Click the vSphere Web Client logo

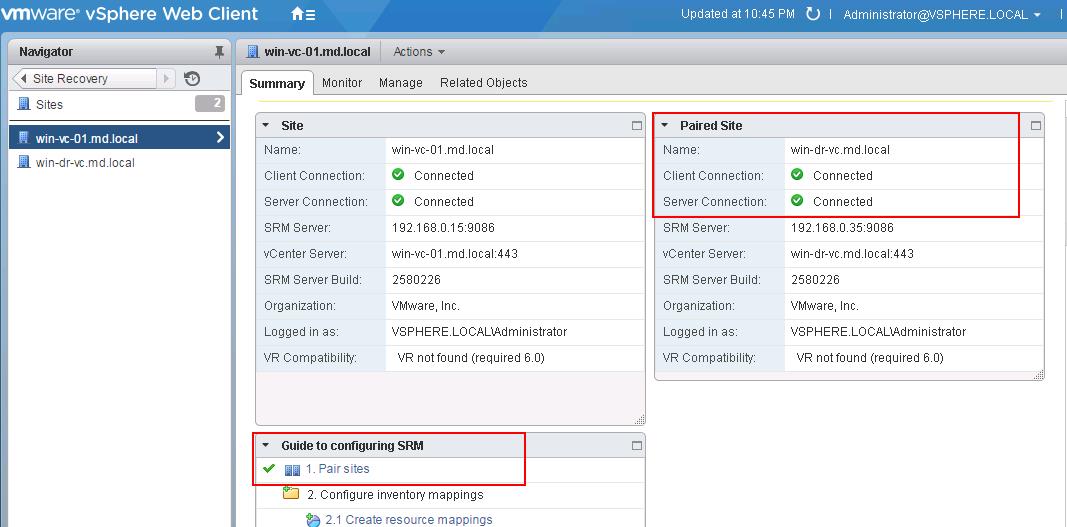coord(129,13)
